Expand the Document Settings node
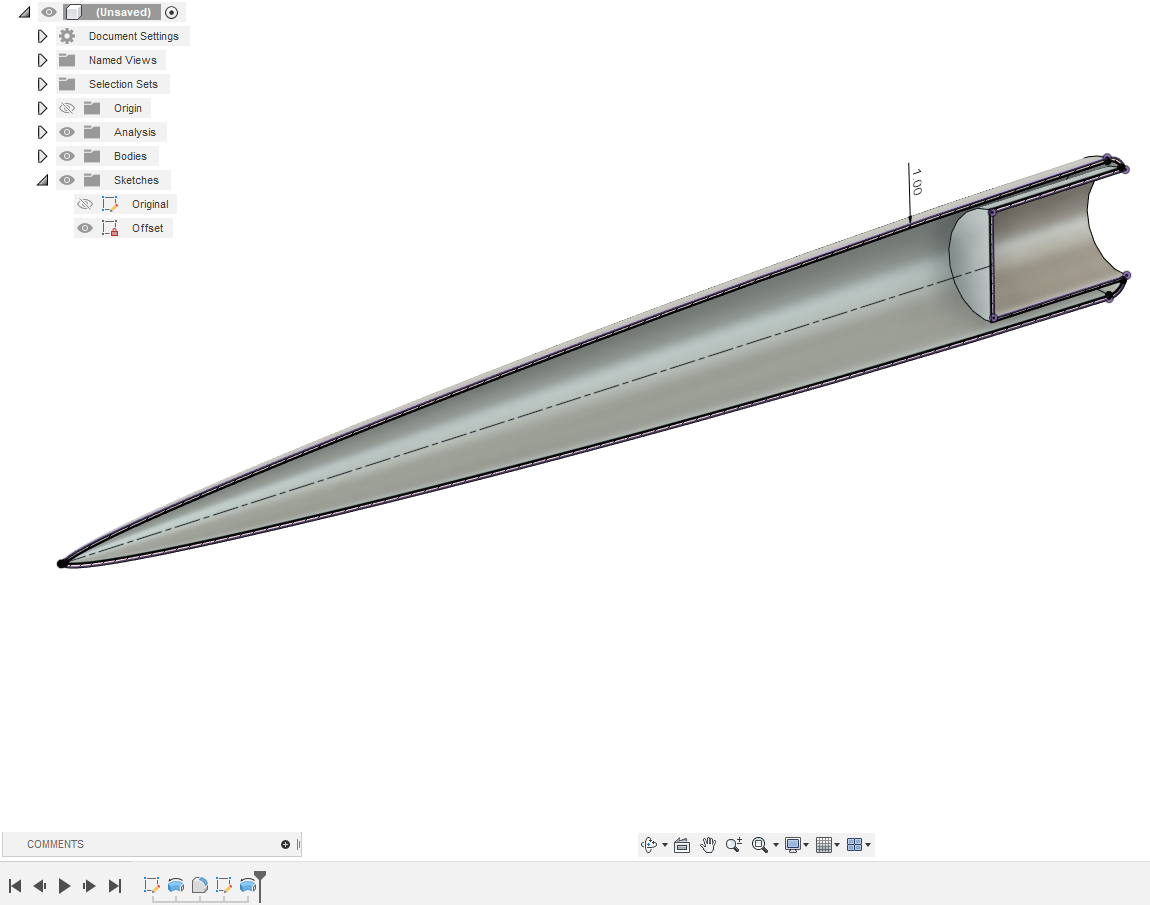 tap(42, 36)
